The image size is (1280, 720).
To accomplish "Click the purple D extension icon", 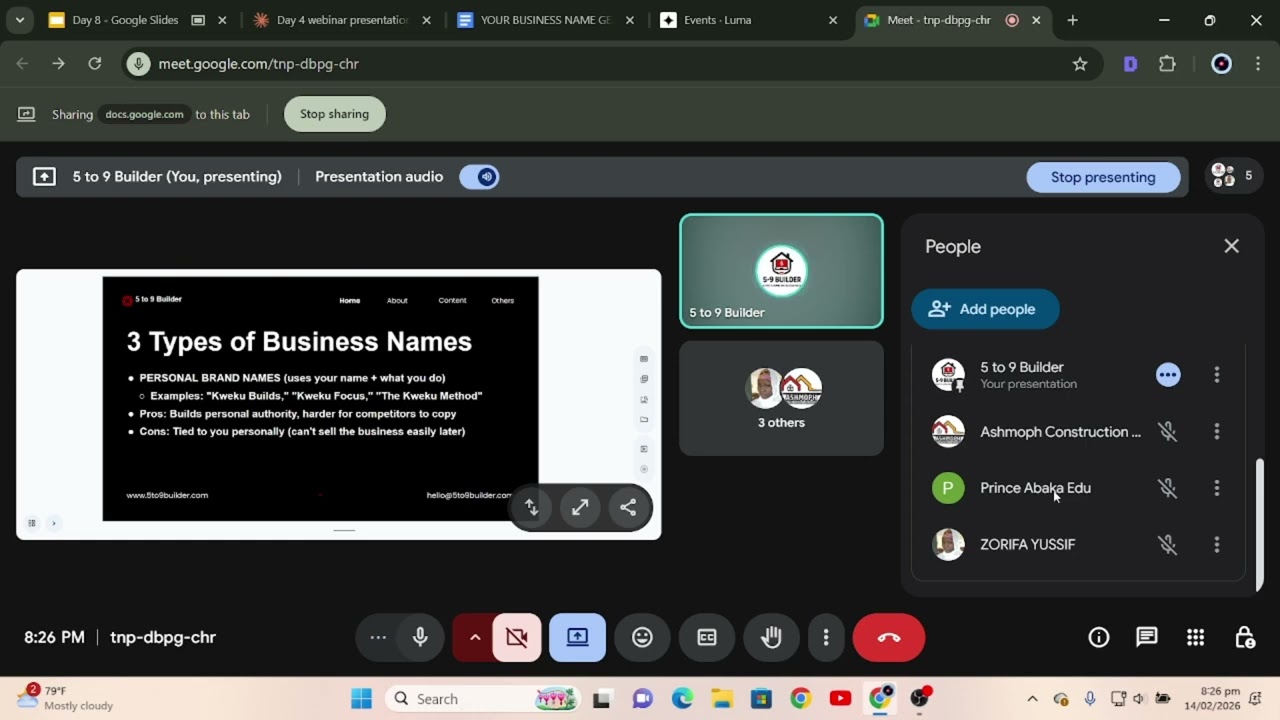I will 1130,64.
